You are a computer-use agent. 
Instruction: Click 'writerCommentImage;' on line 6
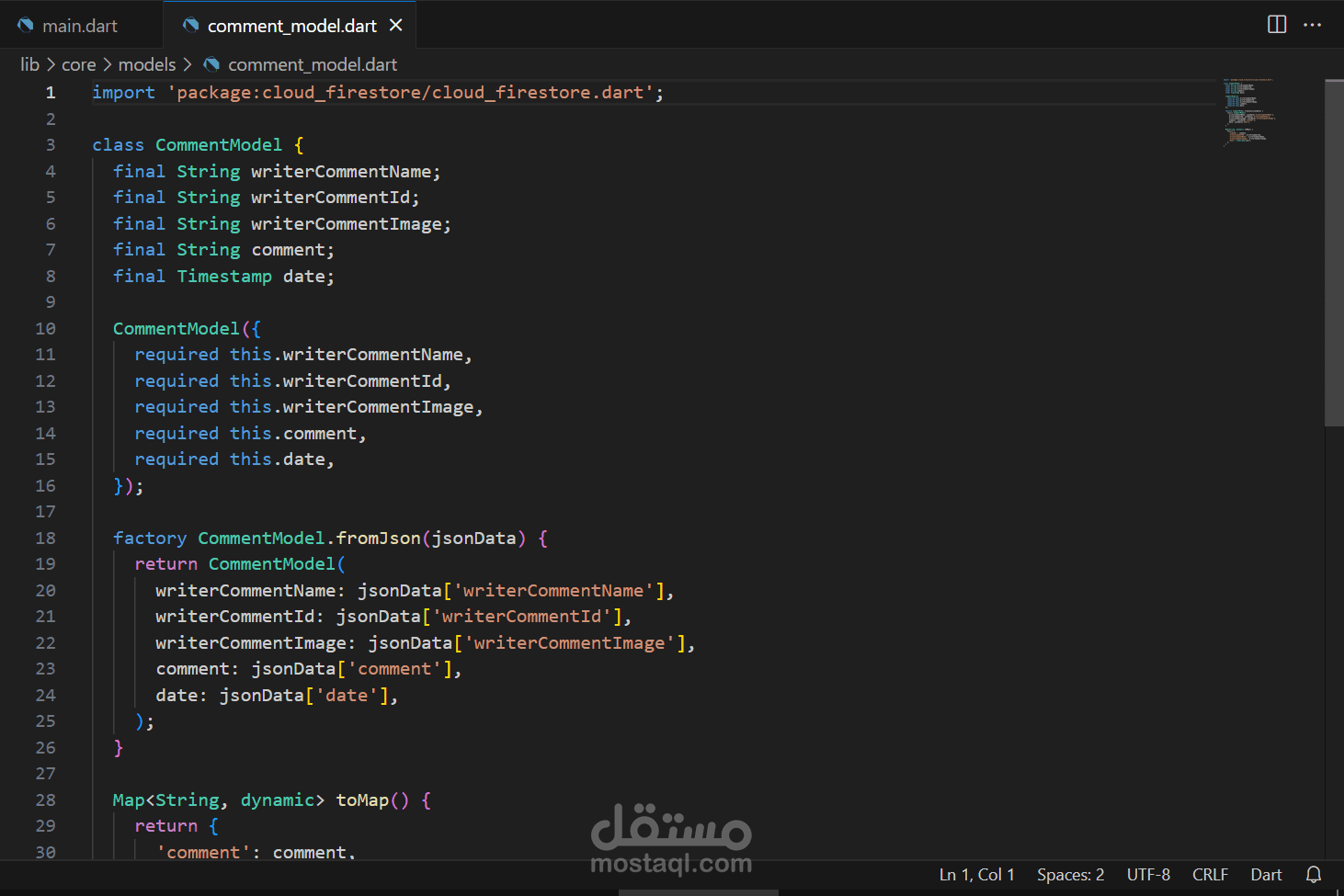coord(351,224)
